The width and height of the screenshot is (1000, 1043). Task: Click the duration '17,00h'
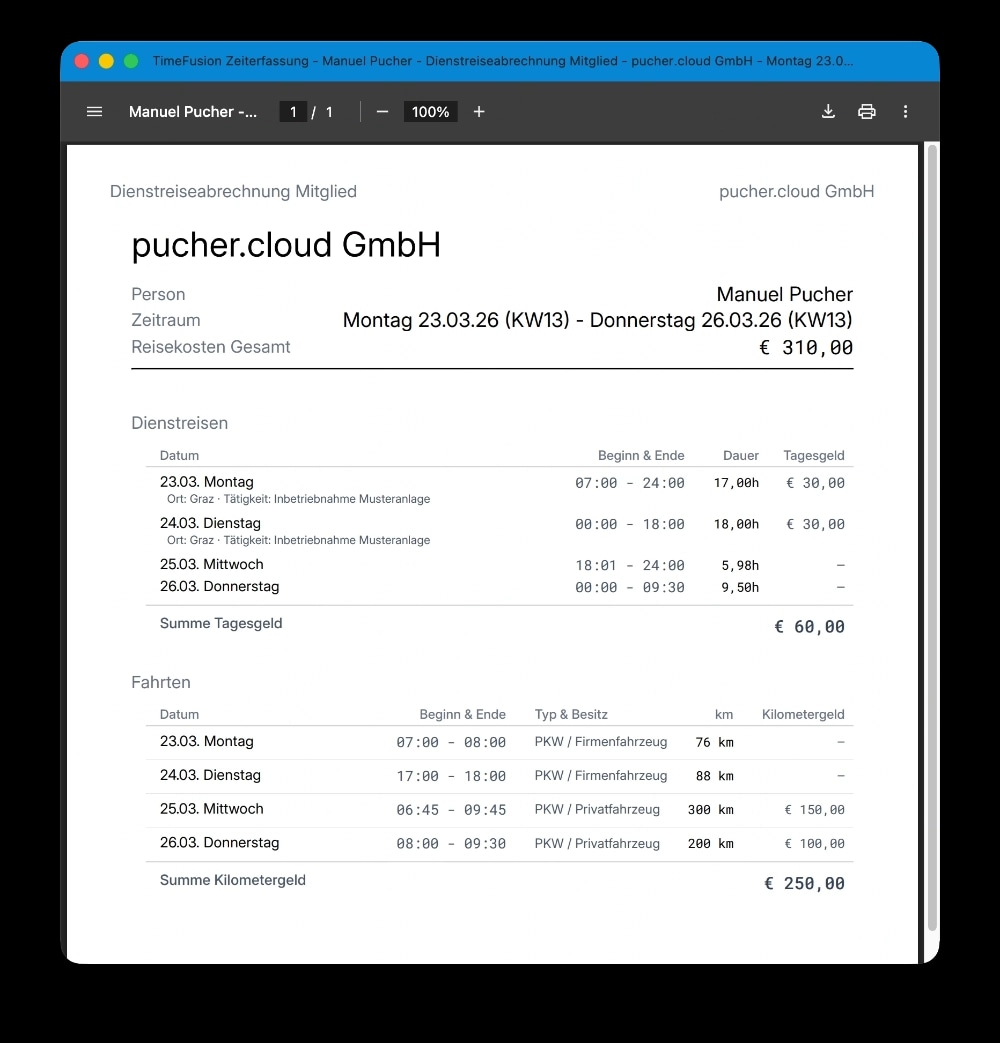(x=737, y=483)
